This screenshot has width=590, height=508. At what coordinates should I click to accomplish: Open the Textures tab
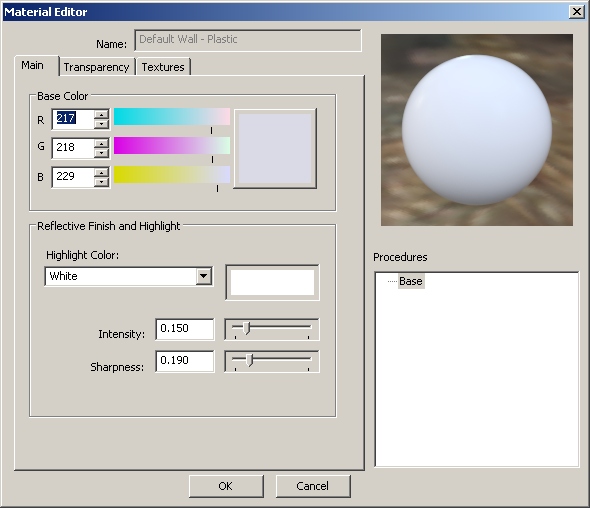(163, 67)
